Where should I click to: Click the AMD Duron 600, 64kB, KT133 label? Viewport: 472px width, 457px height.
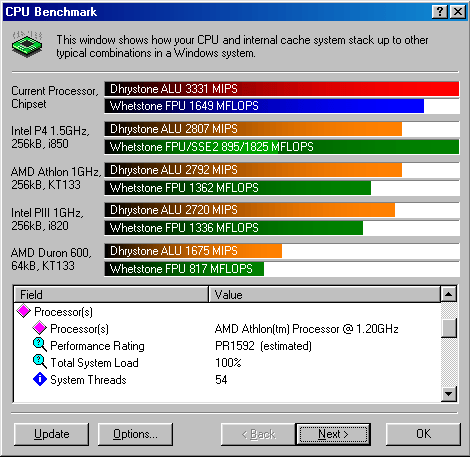[51, 259]
